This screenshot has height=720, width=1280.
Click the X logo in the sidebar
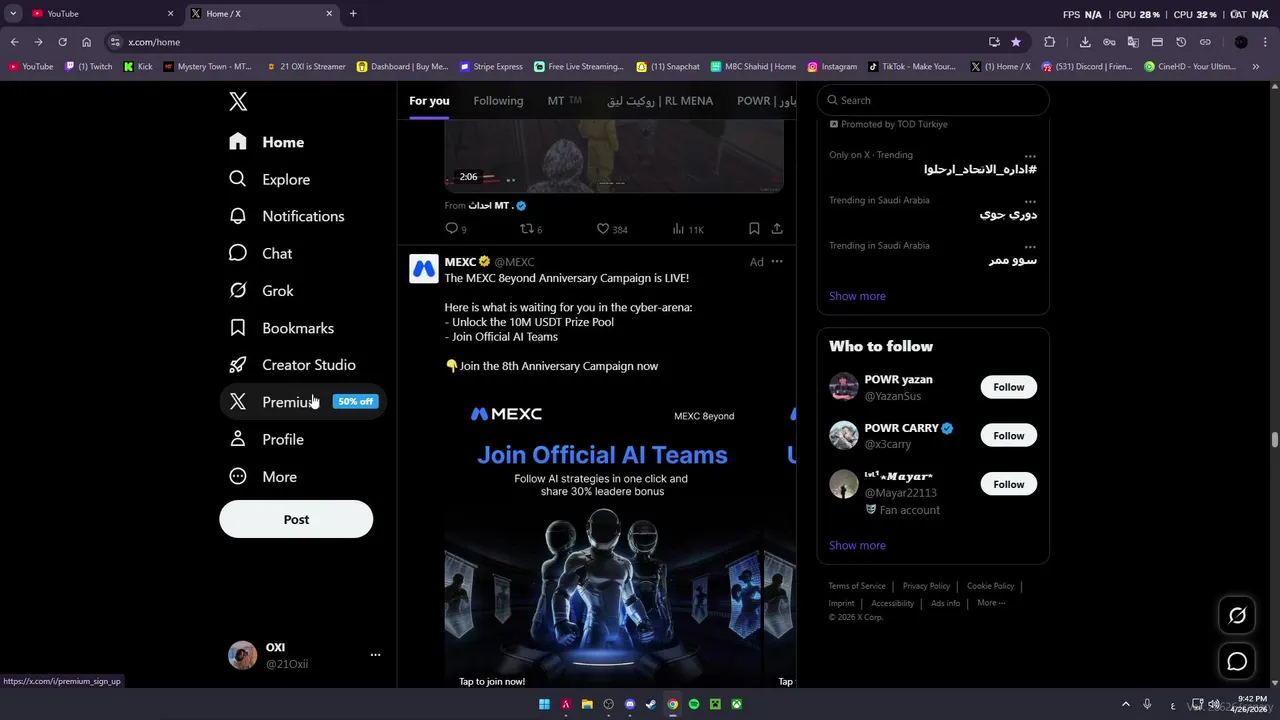238,101
